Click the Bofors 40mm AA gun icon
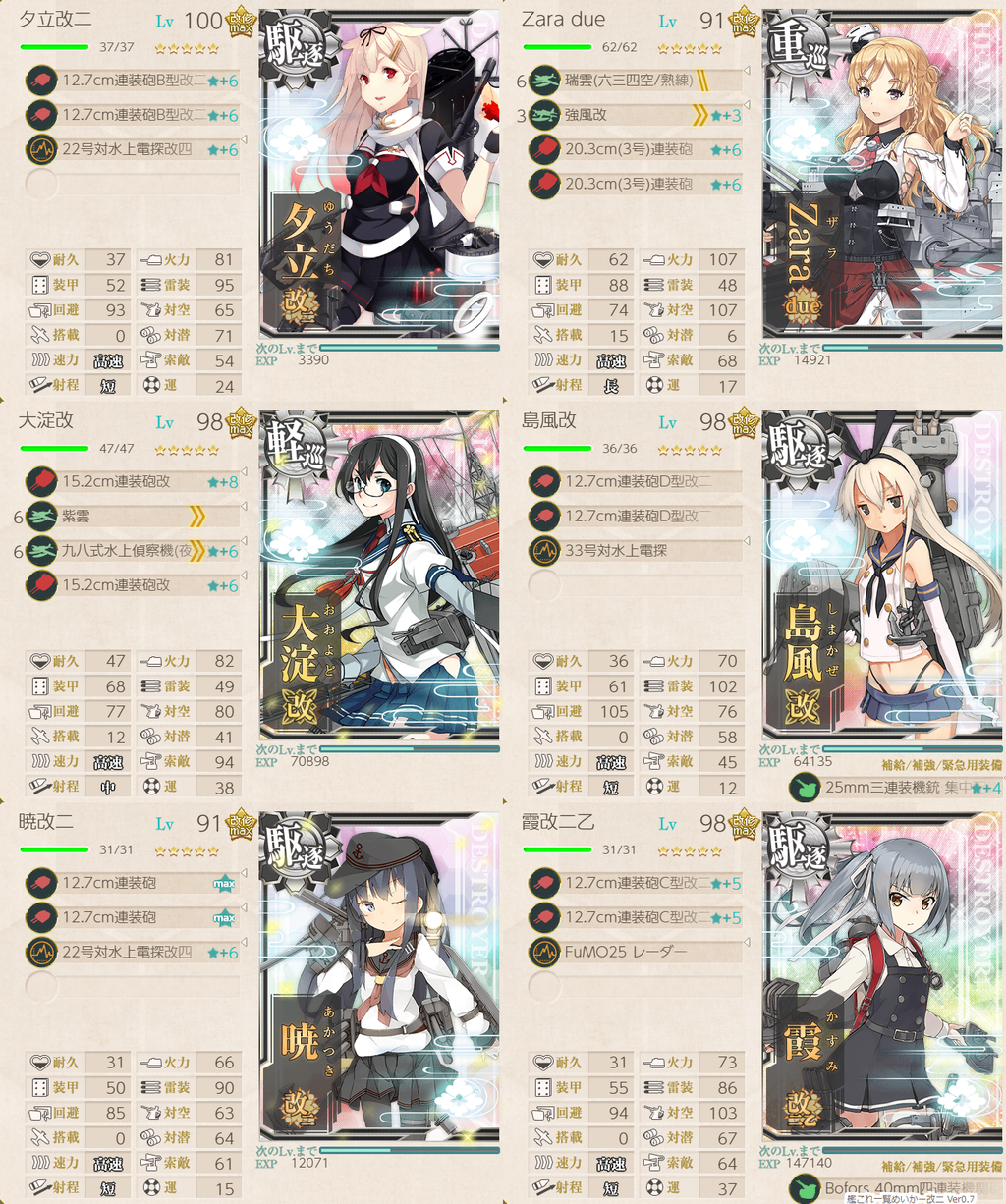The height and width of the screenshot is (1204, 1006). [x=806, y=1188]
